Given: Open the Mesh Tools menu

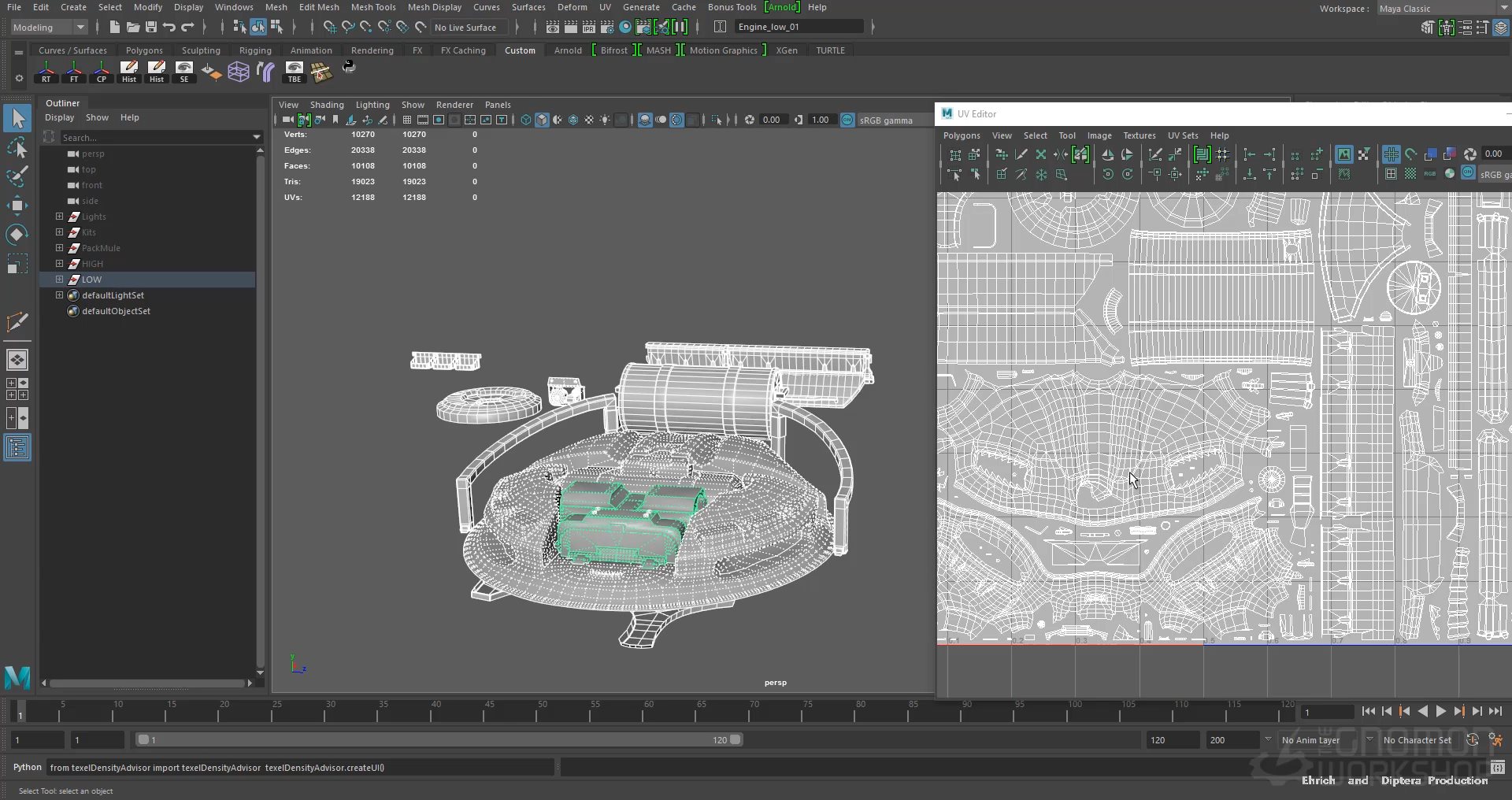Looking at the screenshot, I should (x=372, y=7).
